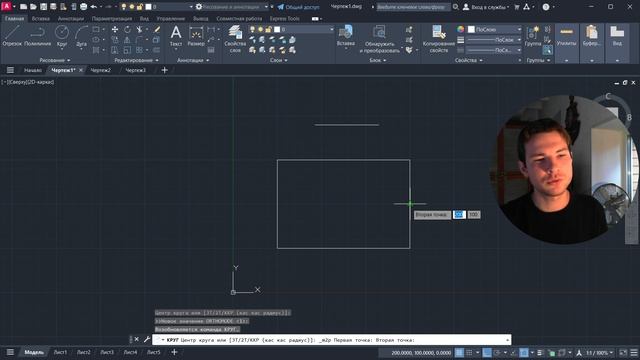
Task: Expand the Рисование panel
Action: (x=55, y=60)
